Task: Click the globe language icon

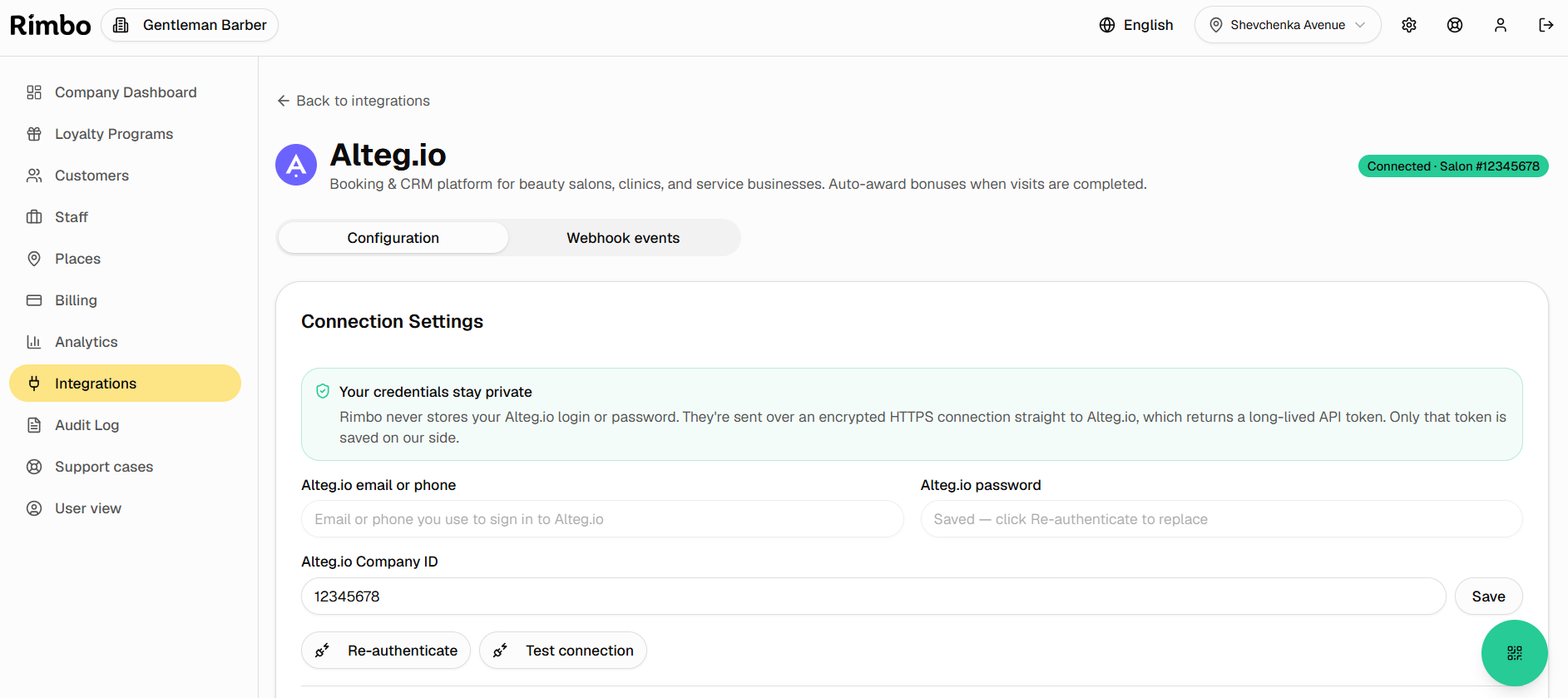Action: 1107,25
